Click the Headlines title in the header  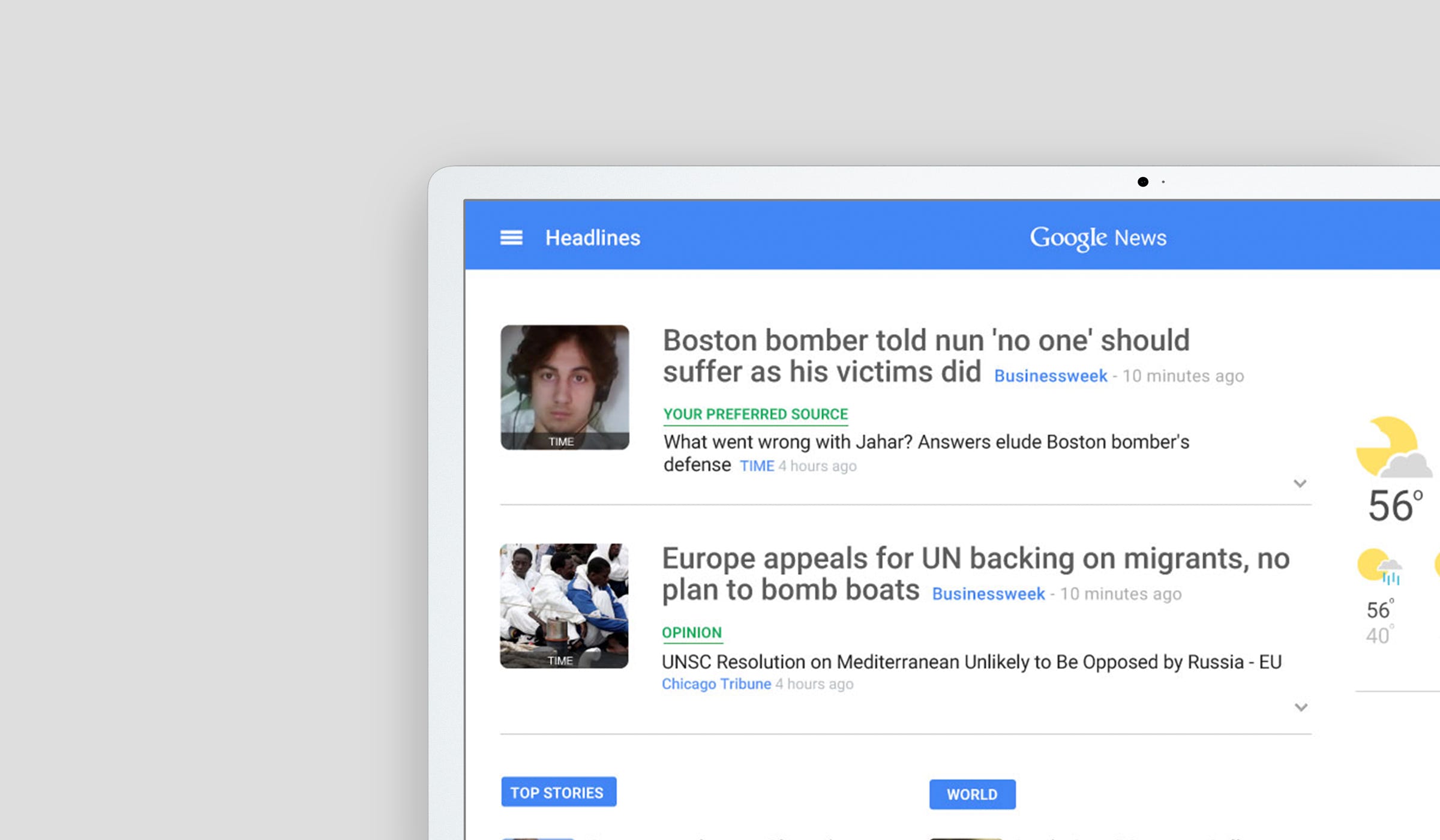[593, 238]
